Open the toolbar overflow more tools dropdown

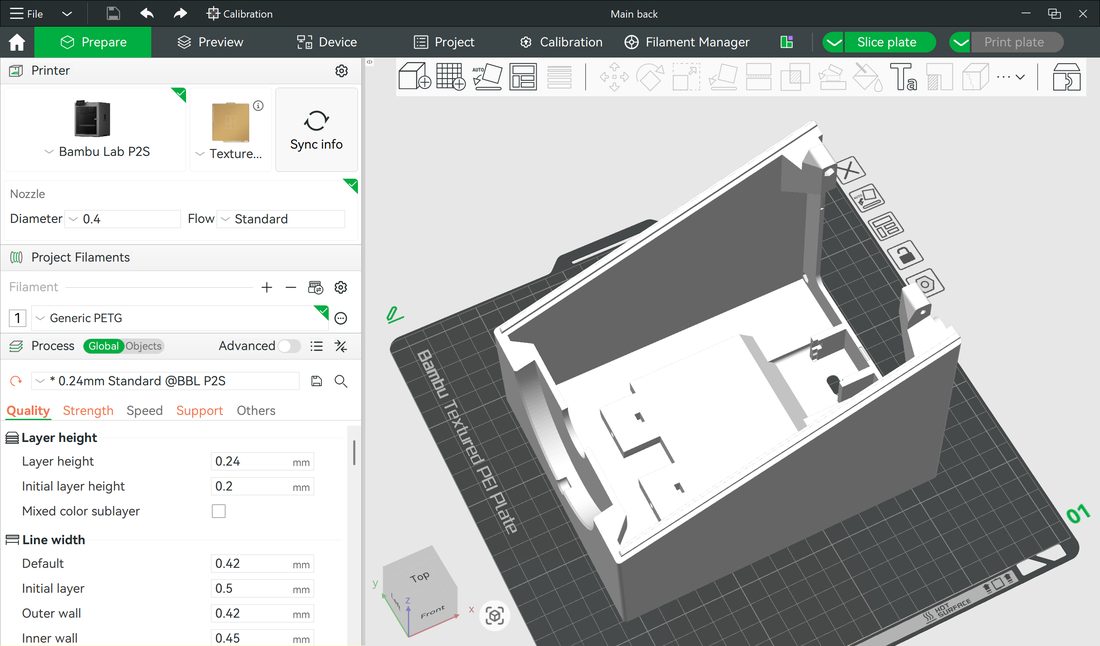tap(1011, 76)
